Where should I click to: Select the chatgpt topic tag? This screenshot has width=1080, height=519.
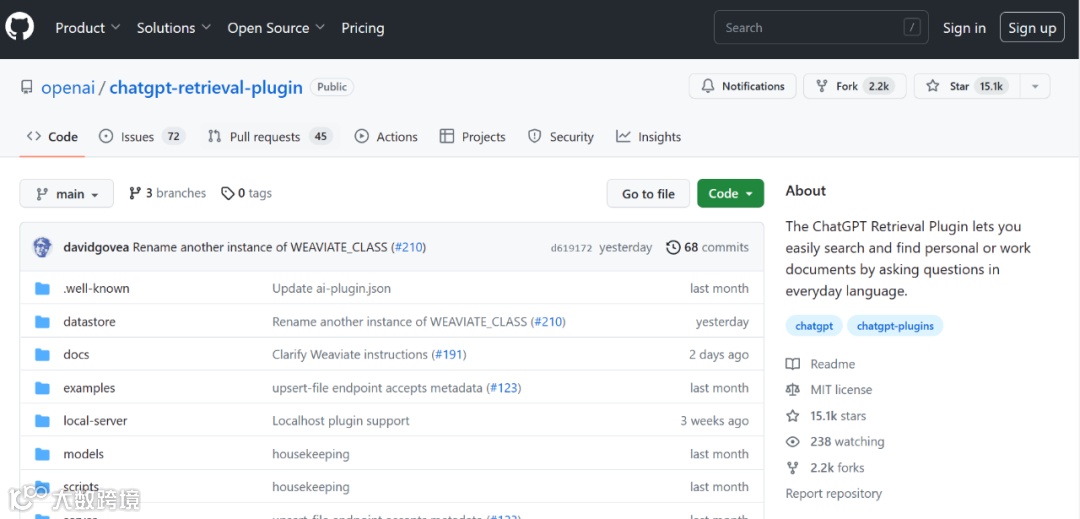tap(814, 326)
